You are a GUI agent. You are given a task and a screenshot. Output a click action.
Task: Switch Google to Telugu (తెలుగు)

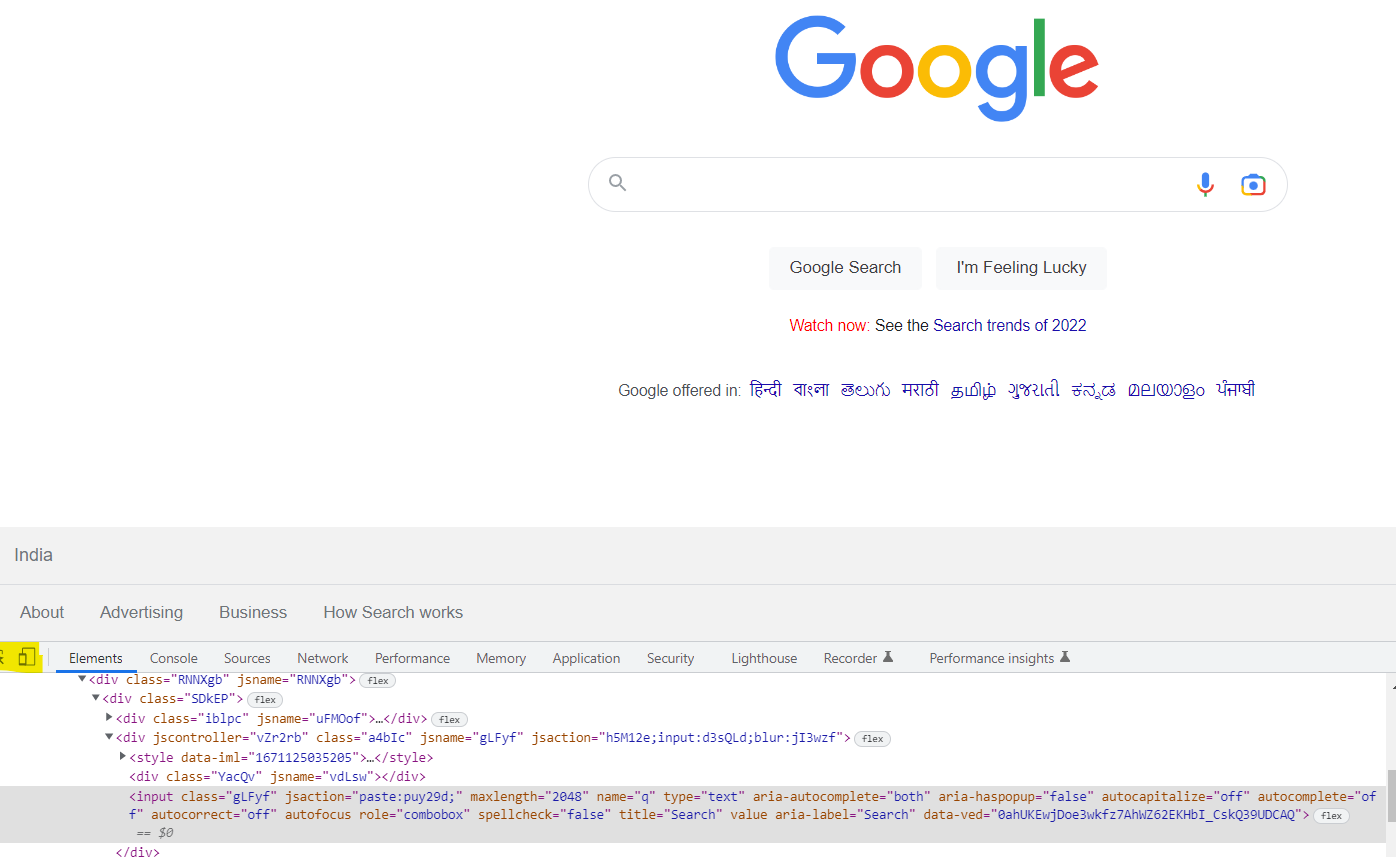(x=865, y=390)
